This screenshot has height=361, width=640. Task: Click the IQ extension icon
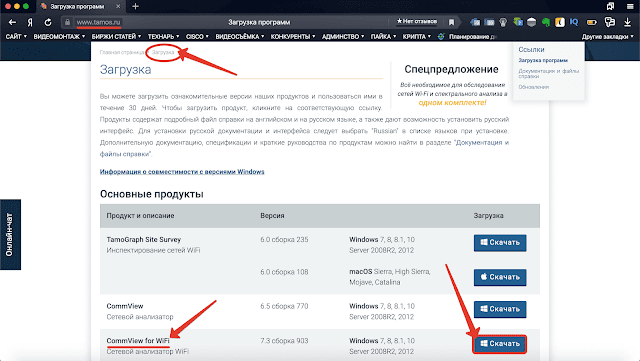coord(574,22)
